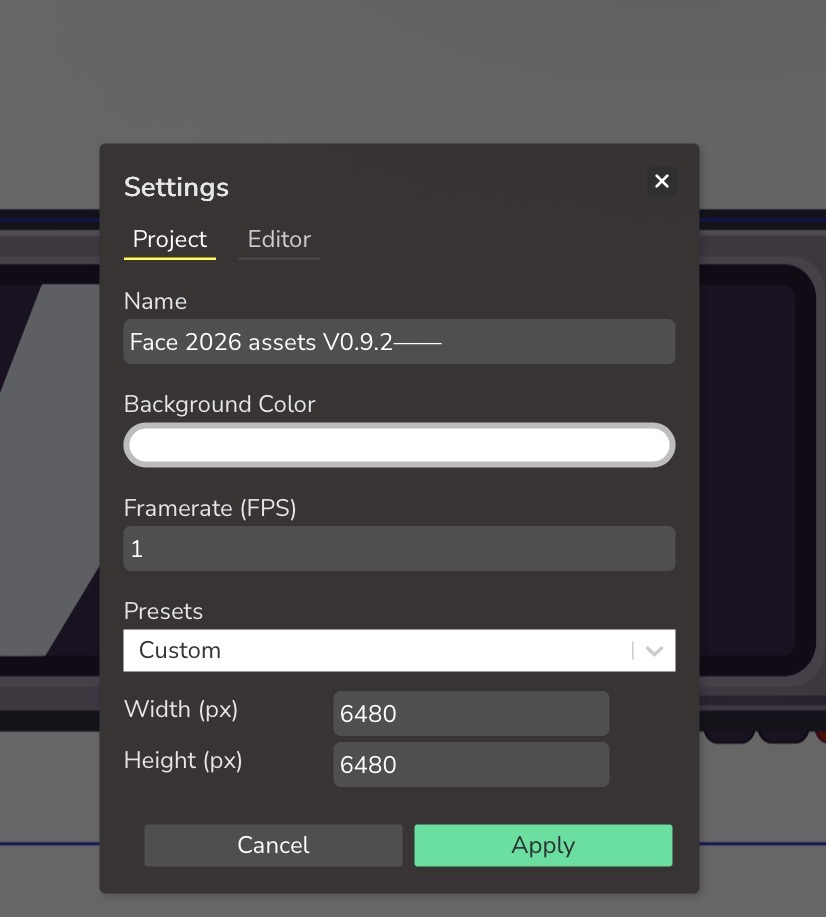Screen dimensions: 826x917
Task: Click the dimmed canvas above the dialog
Action: pos(400,70)
